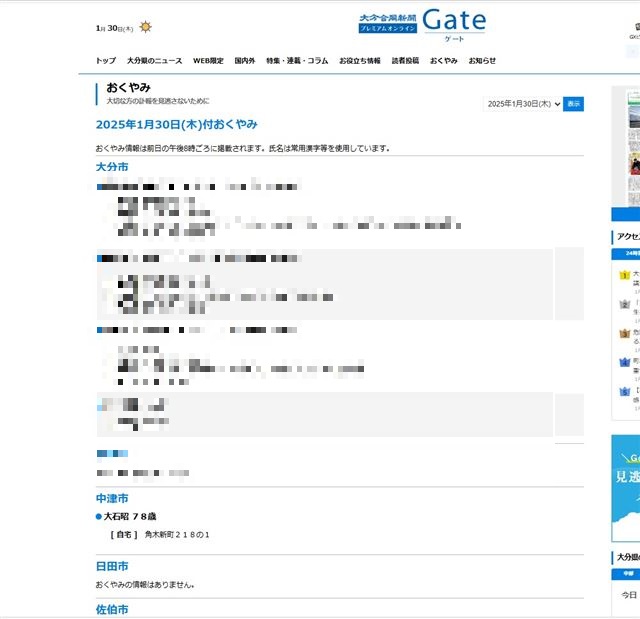This screenshot has height=619, width=640.
Task: Open お役立ち情報 menu
Action: pyautogui.click(x=360, y=61)
